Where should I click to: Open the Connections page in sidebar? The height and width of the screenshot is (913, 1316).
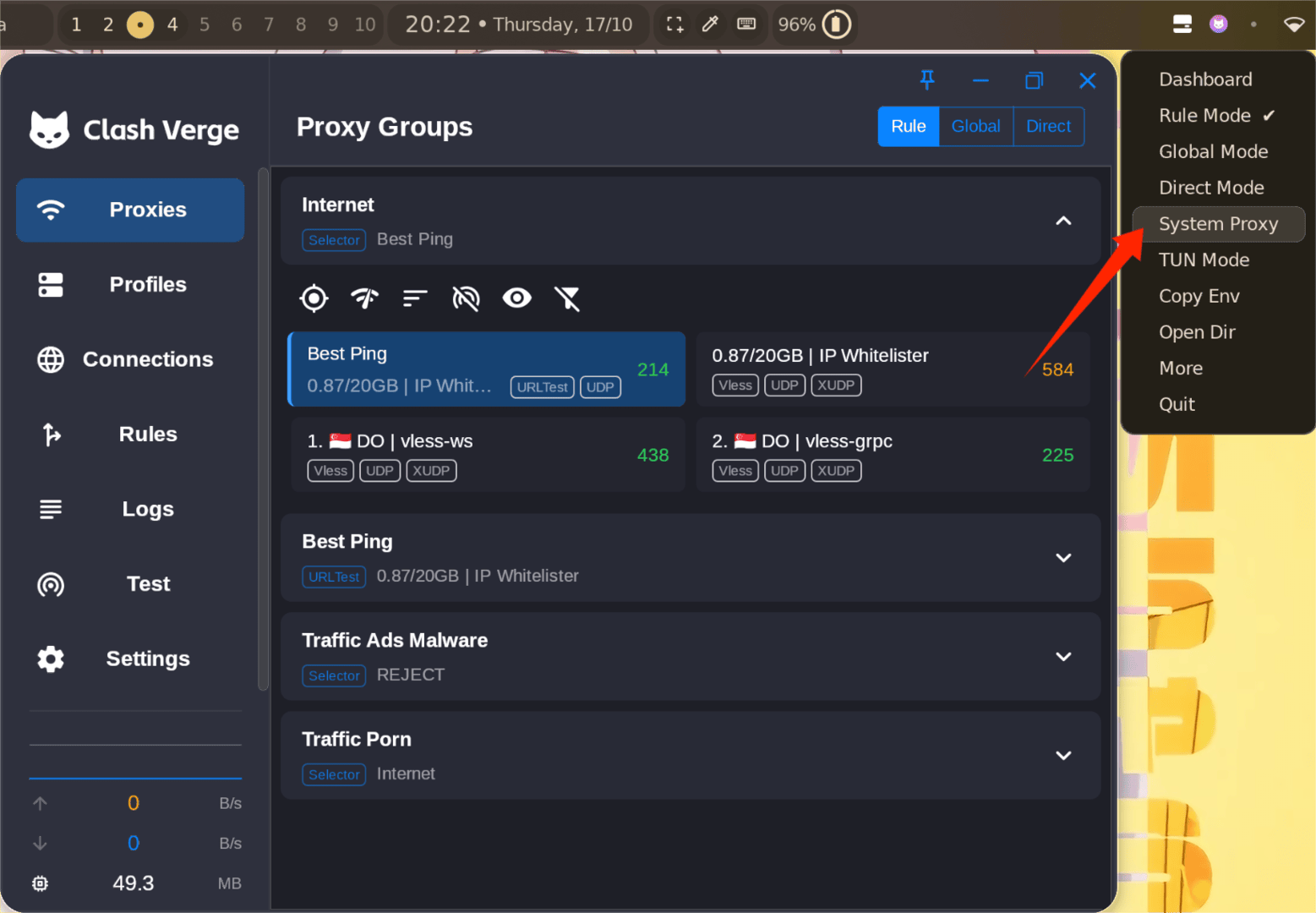pos(130,359)
